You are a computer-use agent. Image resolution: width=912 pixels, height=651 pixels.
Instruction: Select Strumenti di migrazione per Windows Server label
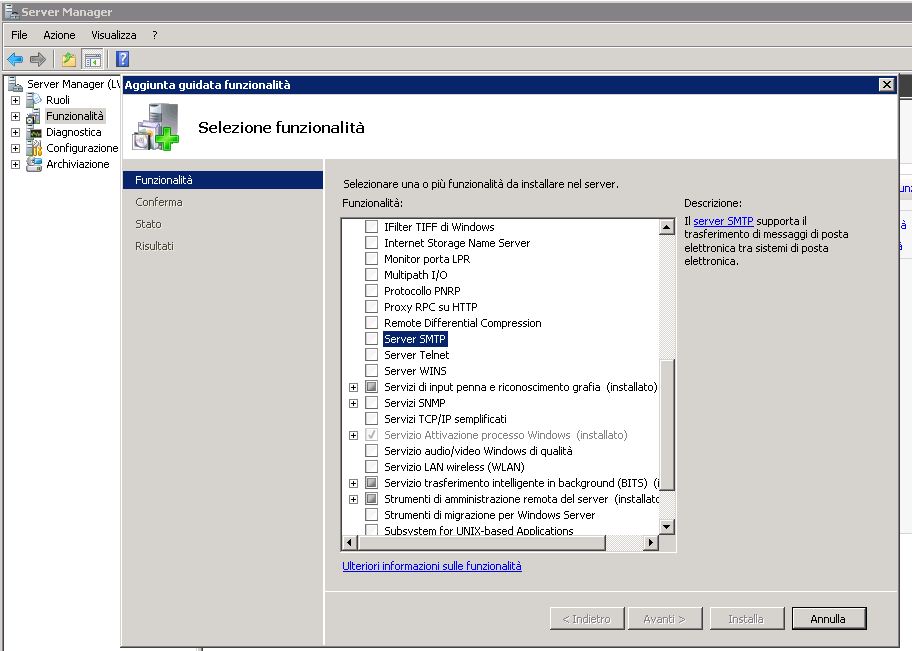pyautogui.click(x=489, y=515)
